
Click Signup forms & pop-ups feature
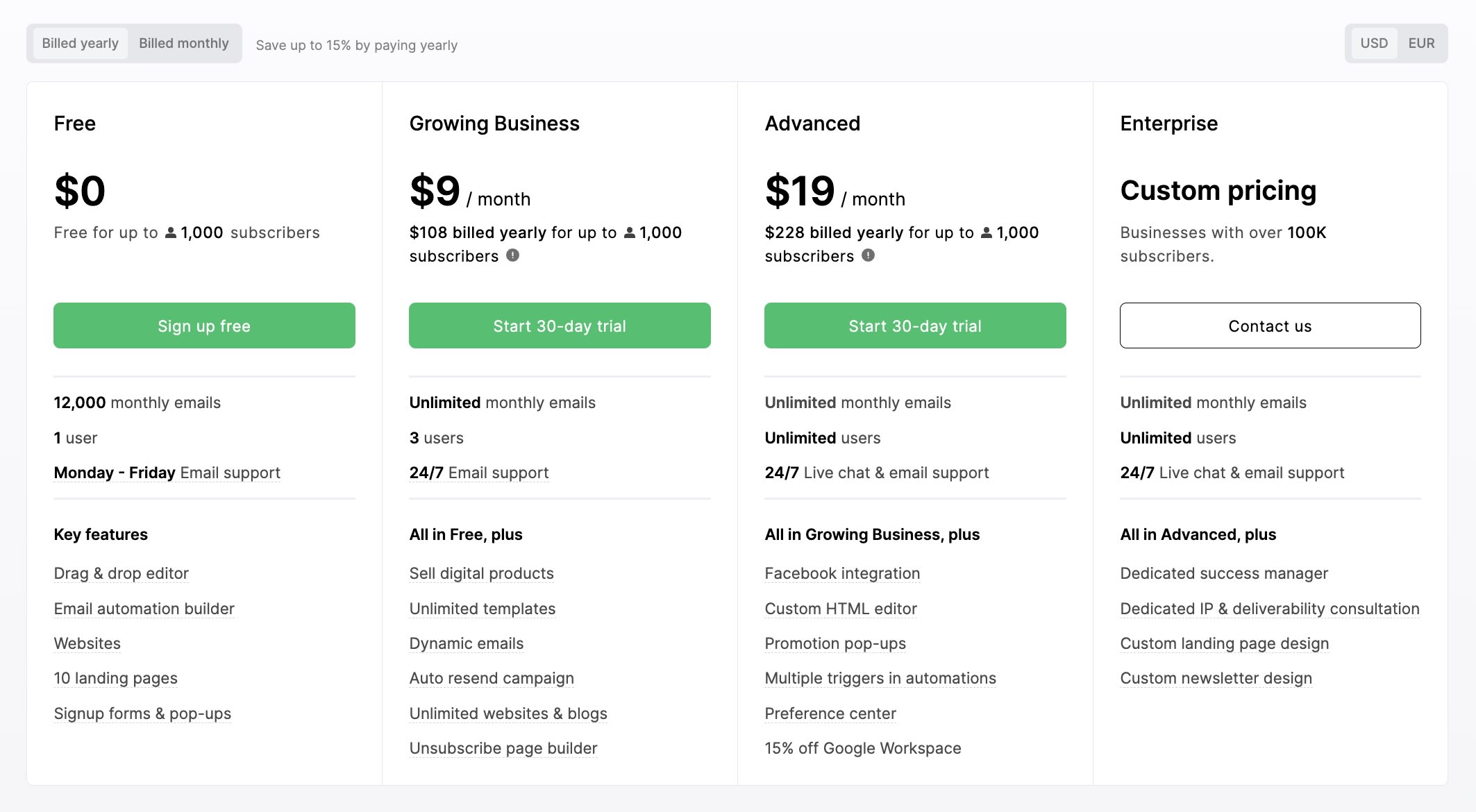(x=142, y=713)
